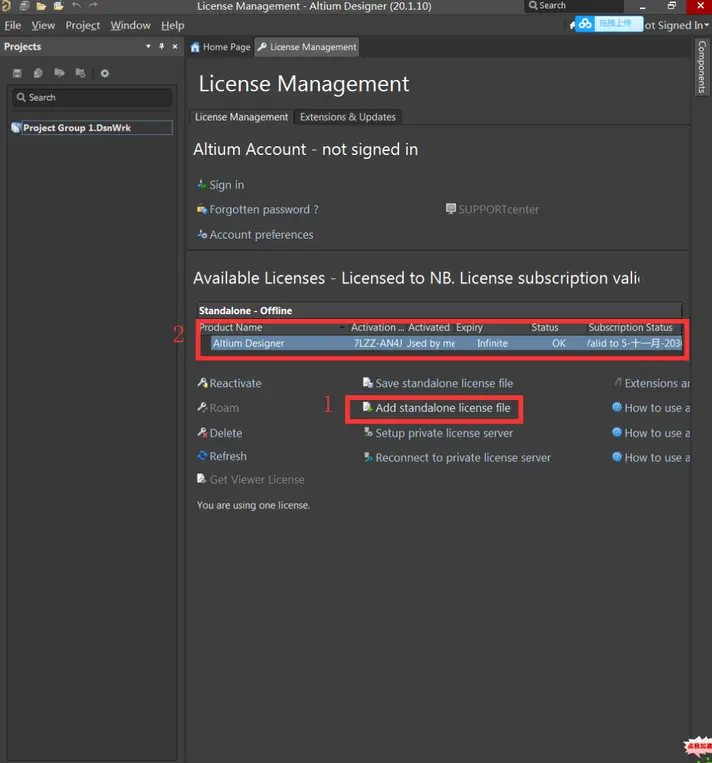Open Projects panel settings gear
The height and width of the screenshot is (763, 712).
click(105, 73)
